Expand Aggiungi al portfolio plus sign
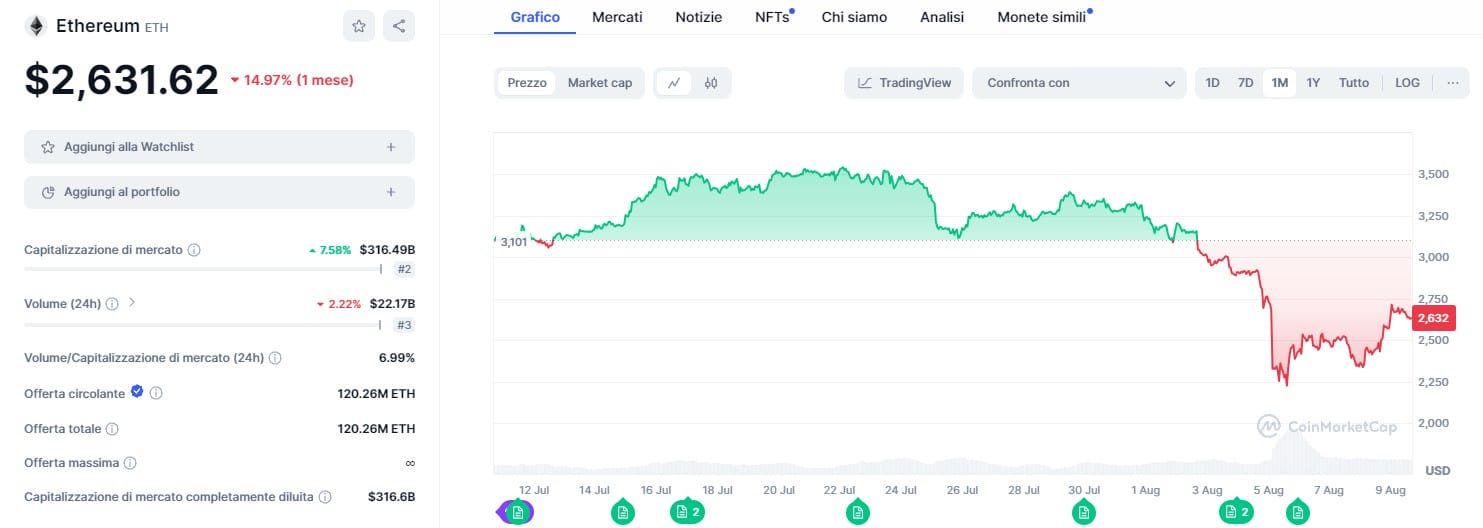 (390, 192)
